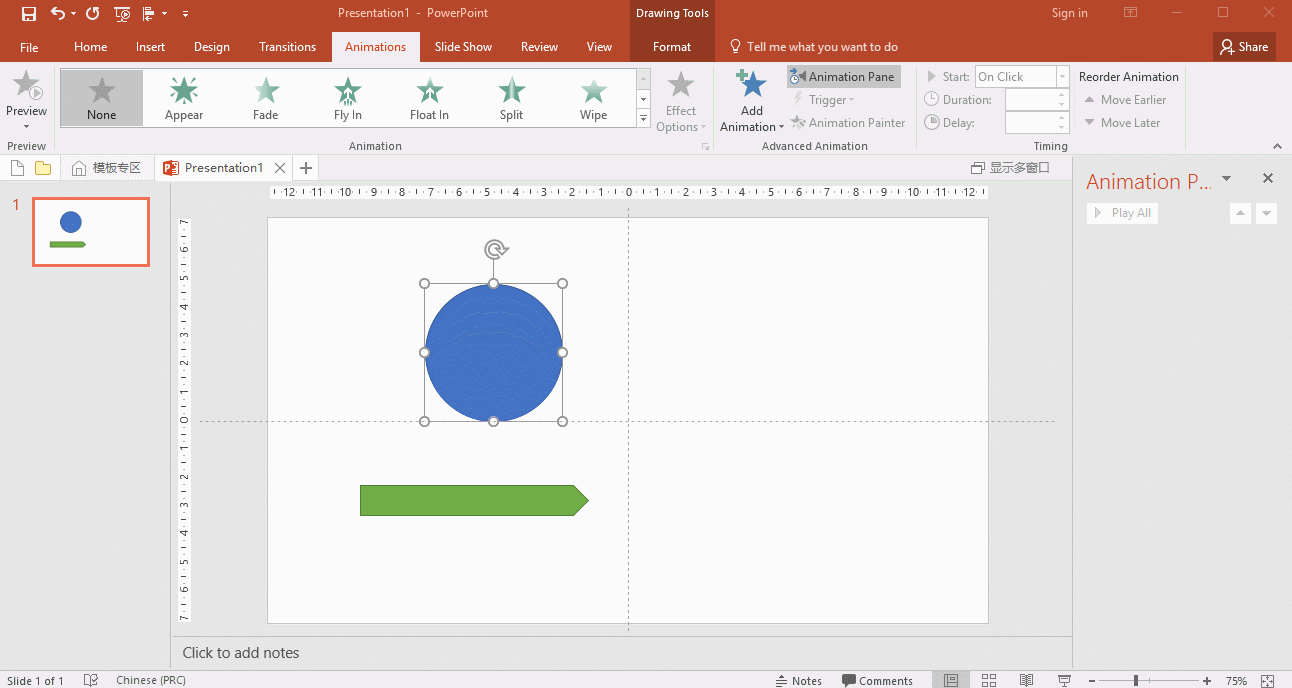Viewport: 1292px width, 688px height.
Task: Click the rotation handle above the circle
Action: point(494,249)
